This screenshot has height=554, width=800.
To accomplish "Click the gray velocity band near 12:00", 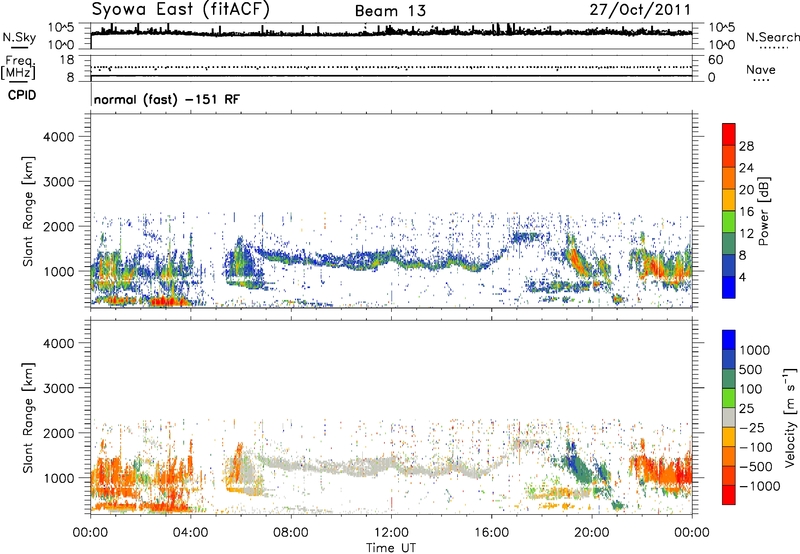I will (391, 464).
